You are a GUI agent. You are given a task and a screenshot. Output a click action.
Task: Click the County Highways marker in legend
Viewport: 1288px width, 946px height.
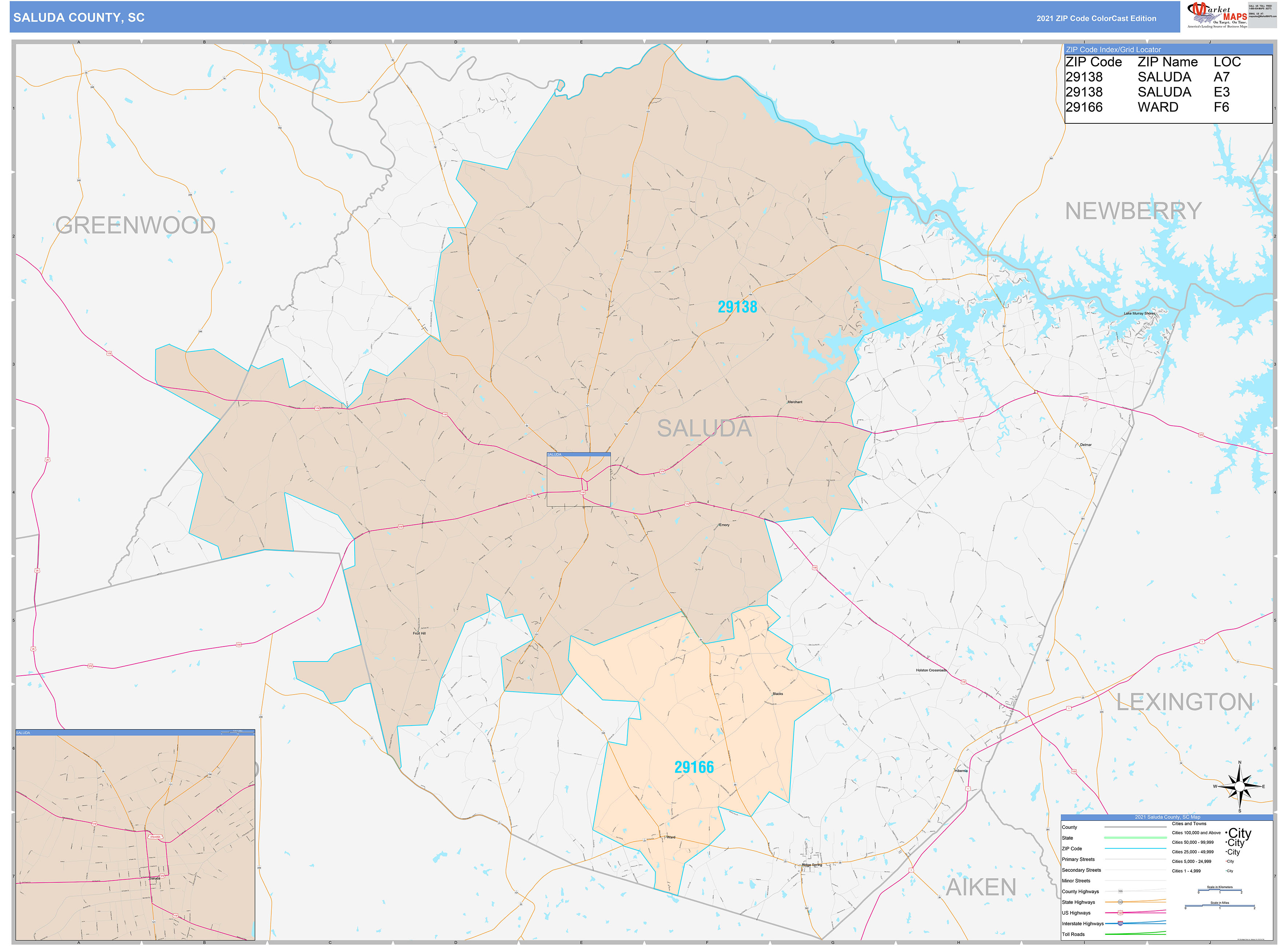pos(1120,891)
